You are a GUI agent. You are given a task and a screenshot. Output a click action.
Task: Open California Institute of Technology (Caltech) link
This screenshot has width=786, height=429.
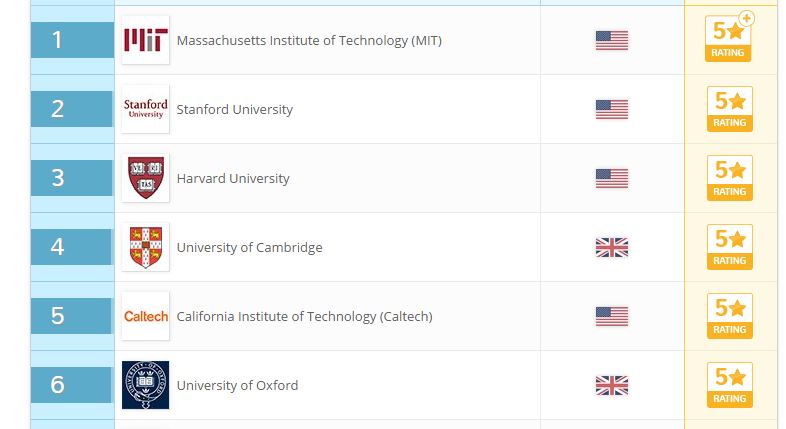tap(304, 317)
